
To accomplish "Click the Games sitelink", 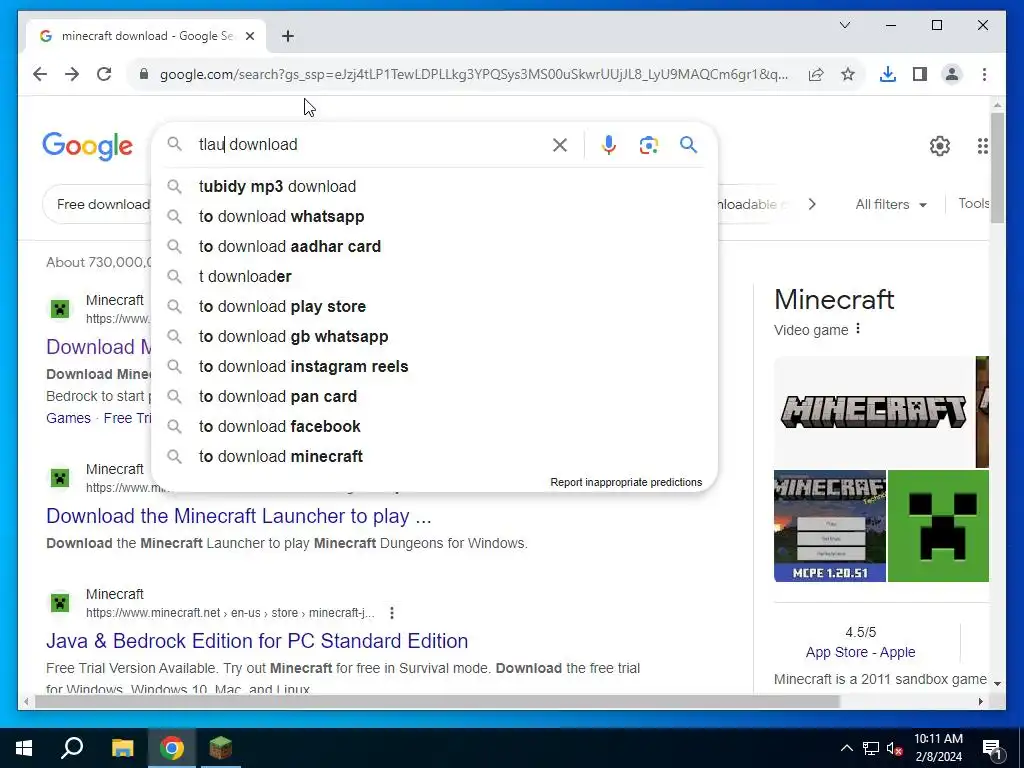I will coord(68,418).
